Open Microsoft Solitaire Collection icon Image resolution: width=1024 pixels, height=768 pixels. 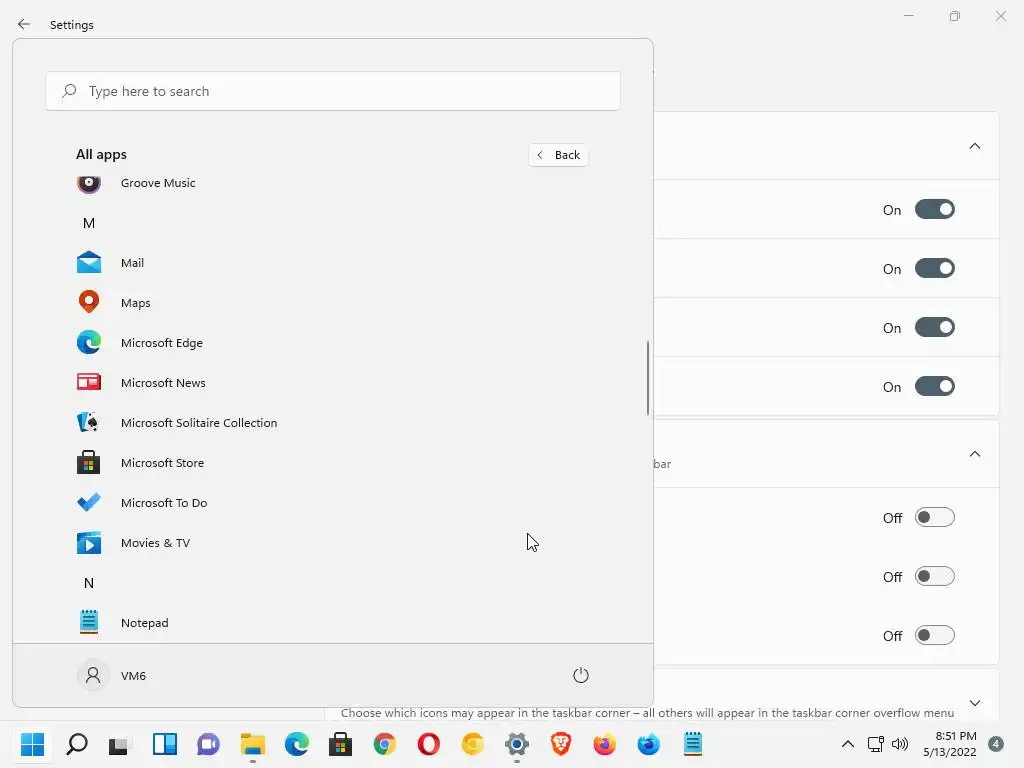click(x=89, y=423)
